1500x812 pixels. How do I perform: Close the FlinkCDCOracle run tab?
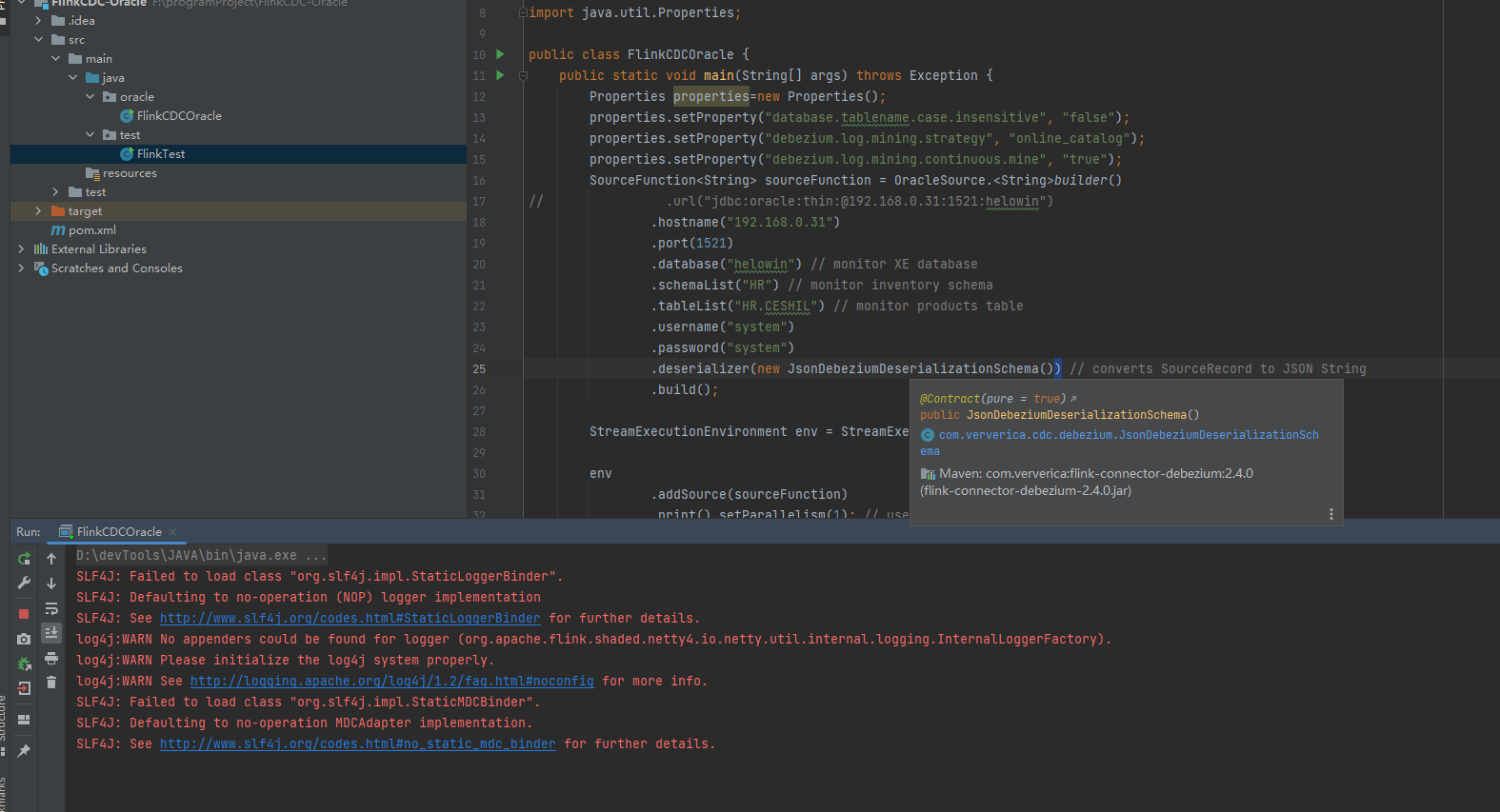(x=172, y=532)
